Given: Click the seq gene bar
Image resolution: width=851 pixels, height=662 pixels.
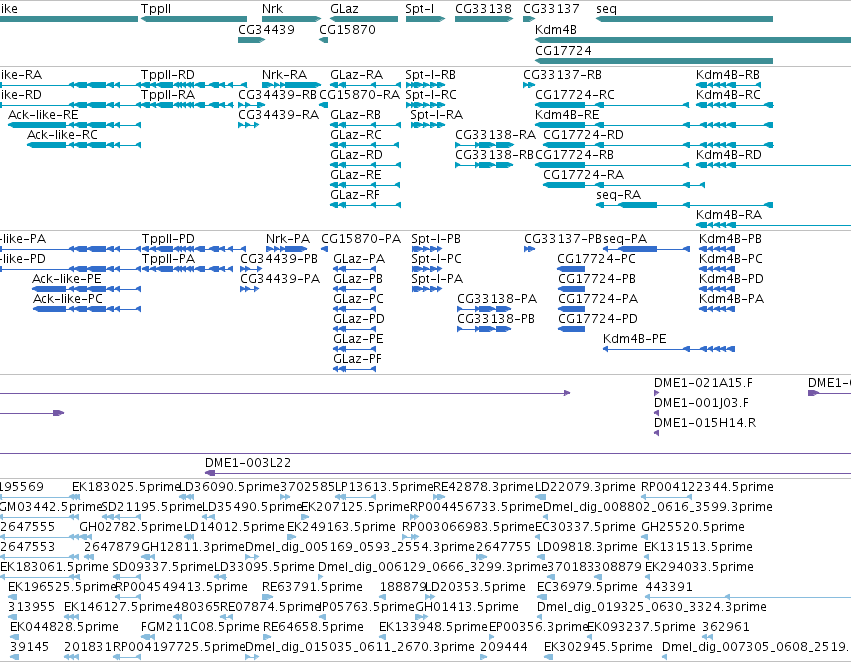Looking at the screenshot, I should point(684,19).
